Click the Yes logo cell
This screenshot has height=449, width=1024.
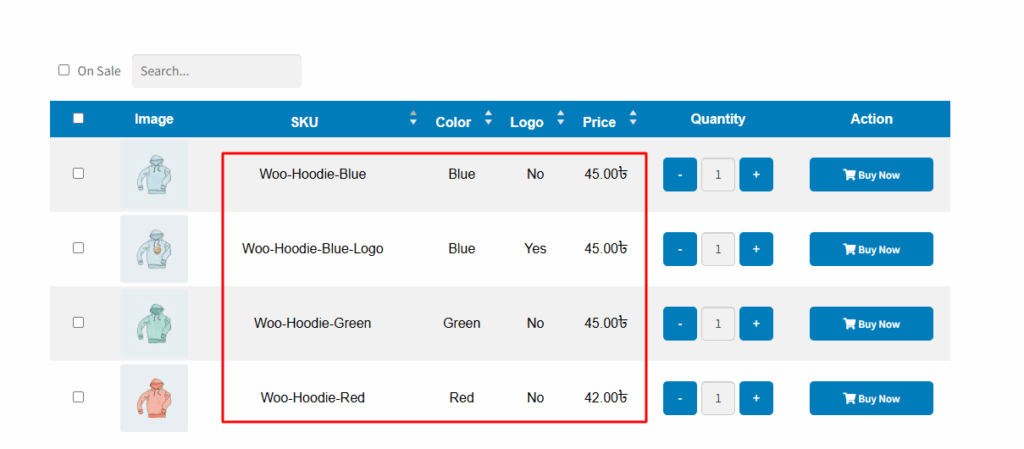coord(536,249)
